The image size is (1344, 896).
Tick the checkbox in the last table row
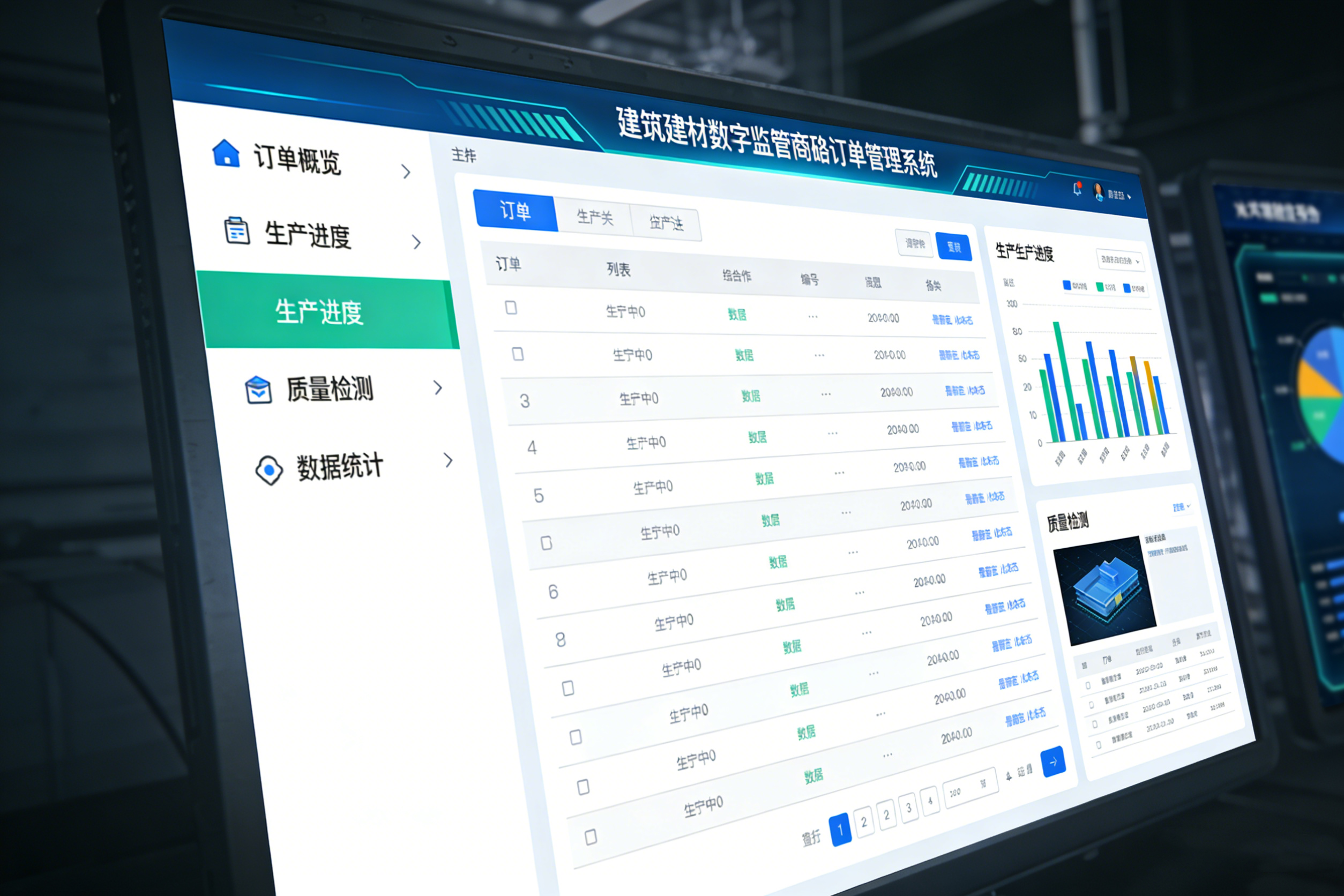point(591,837)
